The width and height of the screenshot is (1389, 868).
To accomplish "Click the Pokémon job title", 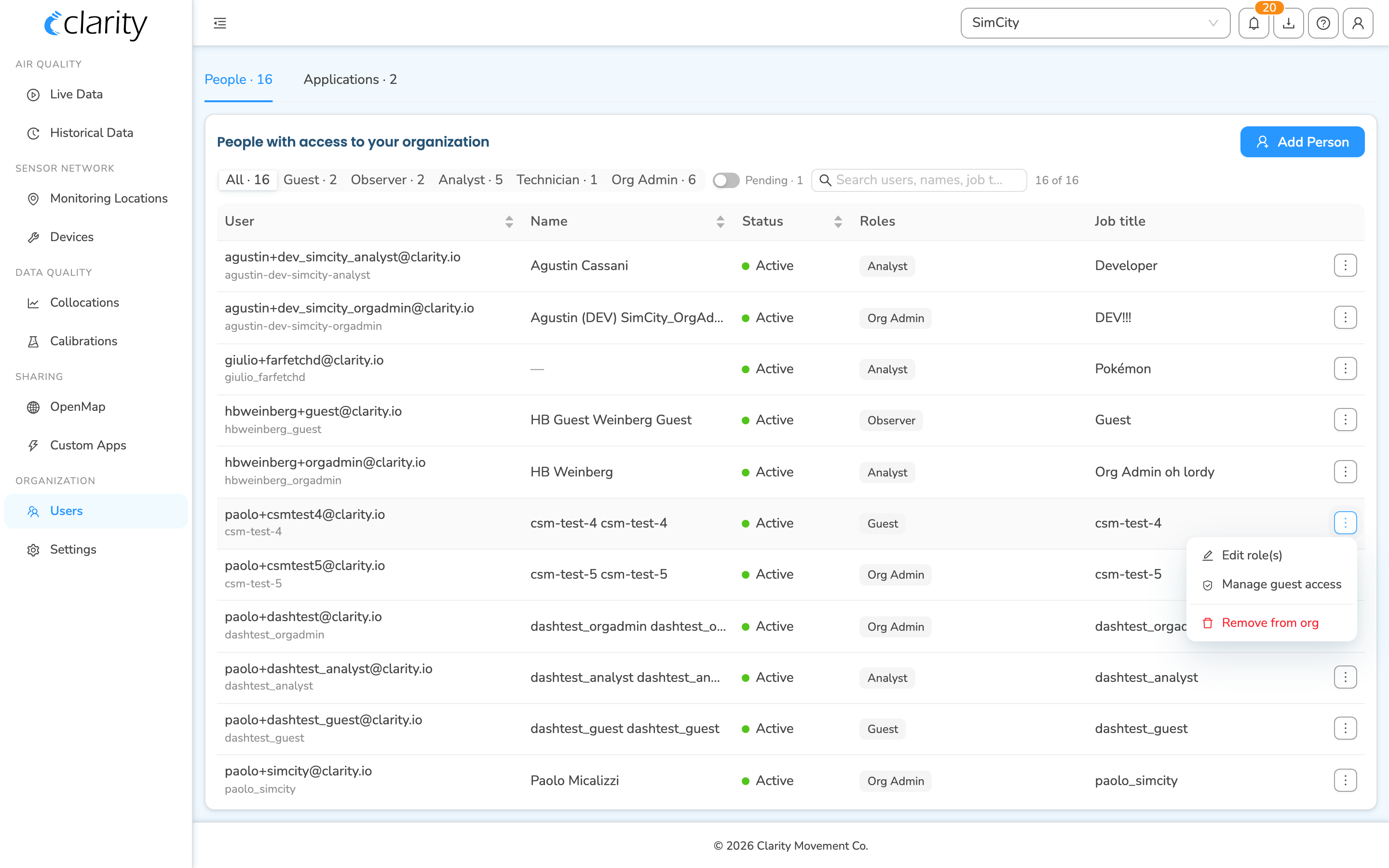I will coord(1123,368).
